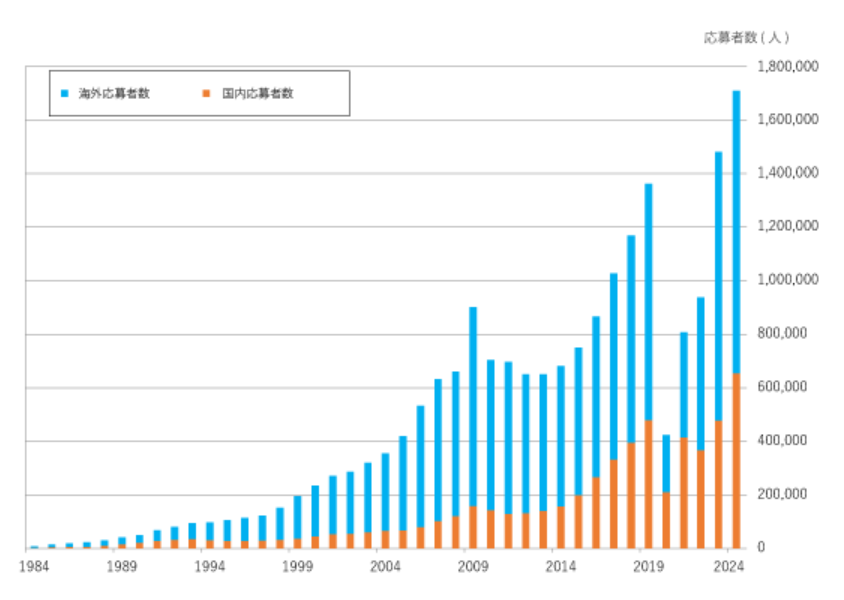The height and width of the screenshot is (600, 844).
Task: Click the orange segment of the 2024 bar
Action: [x=736, y=460]
